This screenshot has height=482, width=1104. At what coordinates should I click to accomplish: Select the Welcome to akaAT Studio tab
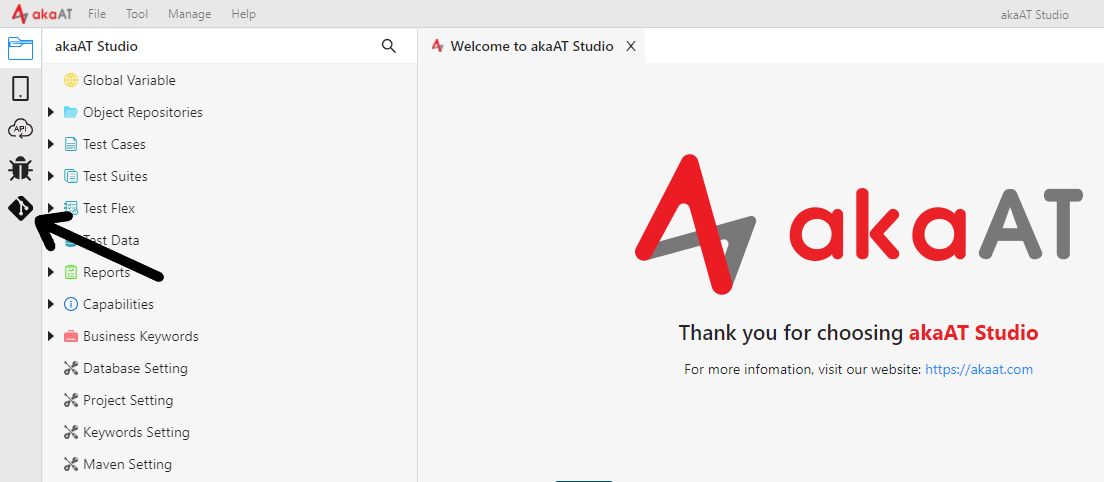pos(532,46)
